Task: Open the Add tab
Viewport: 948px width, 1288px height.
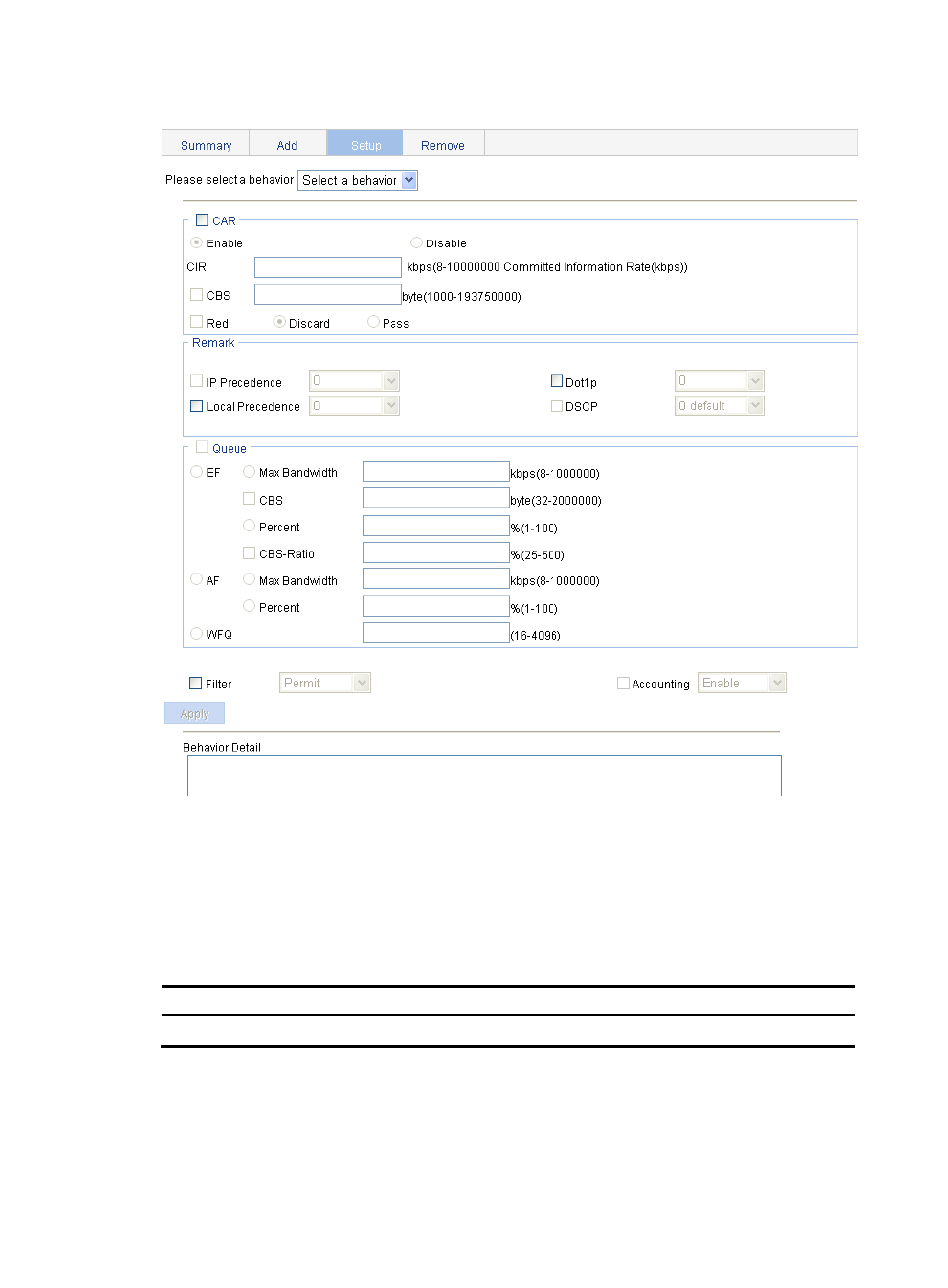Action: click(287, 145)
